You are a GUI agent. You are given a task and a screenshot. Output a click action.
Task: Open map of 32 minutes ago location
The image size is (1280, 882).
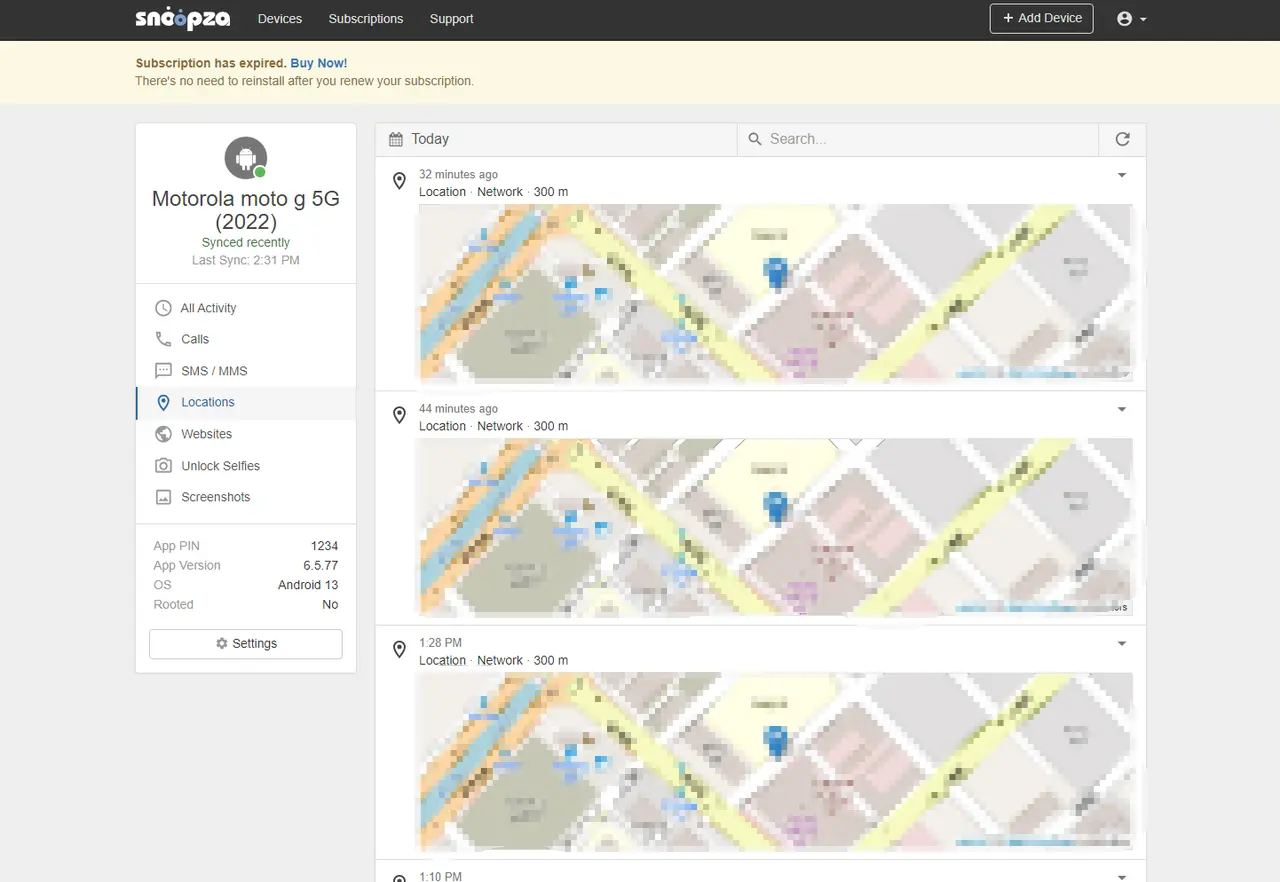click(775, 292)
